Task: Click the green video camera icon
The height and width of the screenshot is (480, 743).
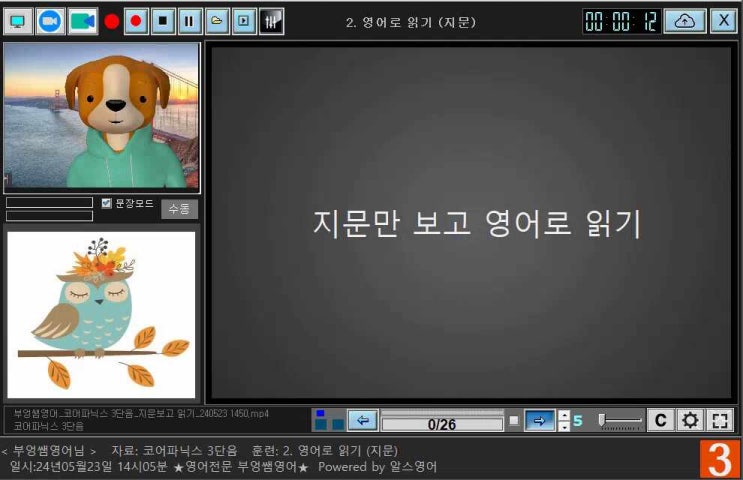Action: click(x=83, y=20)
